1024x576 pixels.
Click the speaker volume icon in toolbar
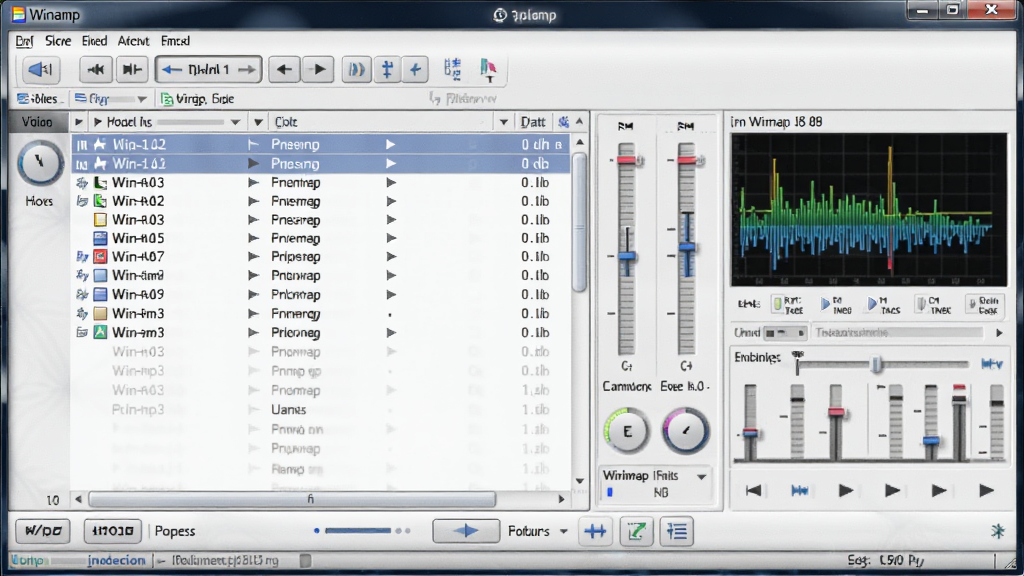[40, 69]
